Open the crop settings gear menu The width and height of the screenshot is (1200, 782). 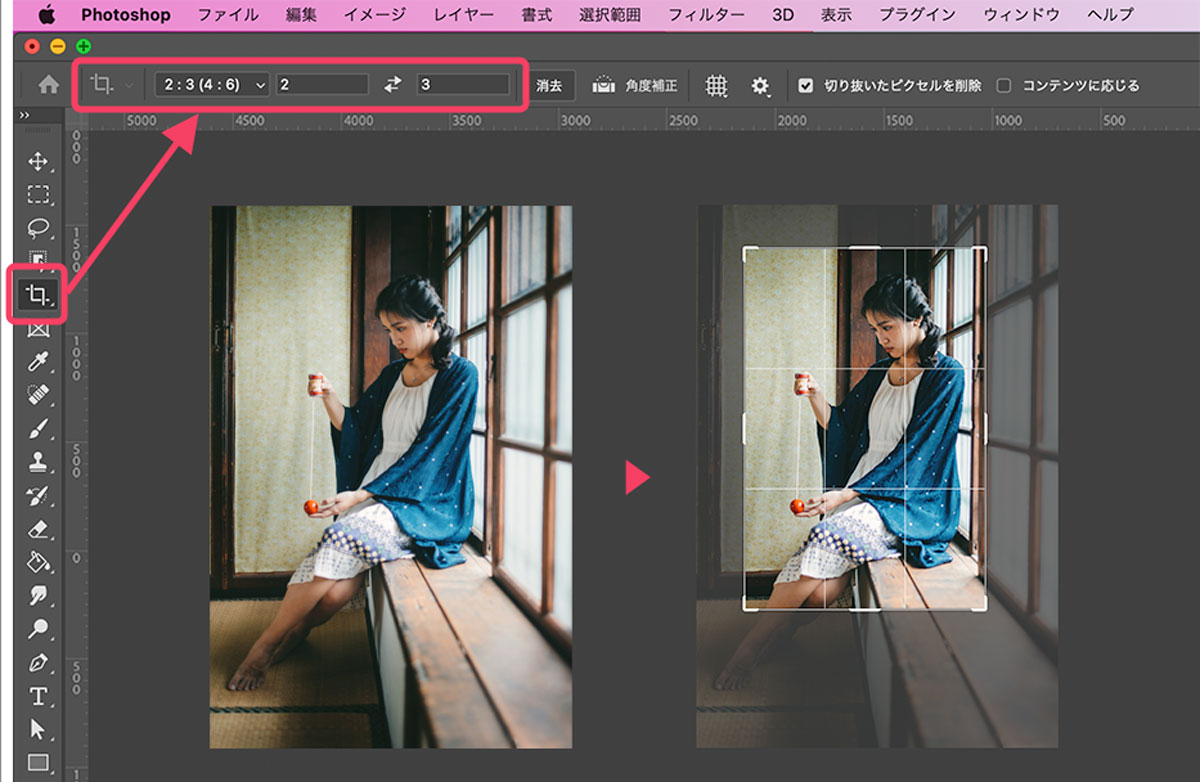tap(761, 86)
